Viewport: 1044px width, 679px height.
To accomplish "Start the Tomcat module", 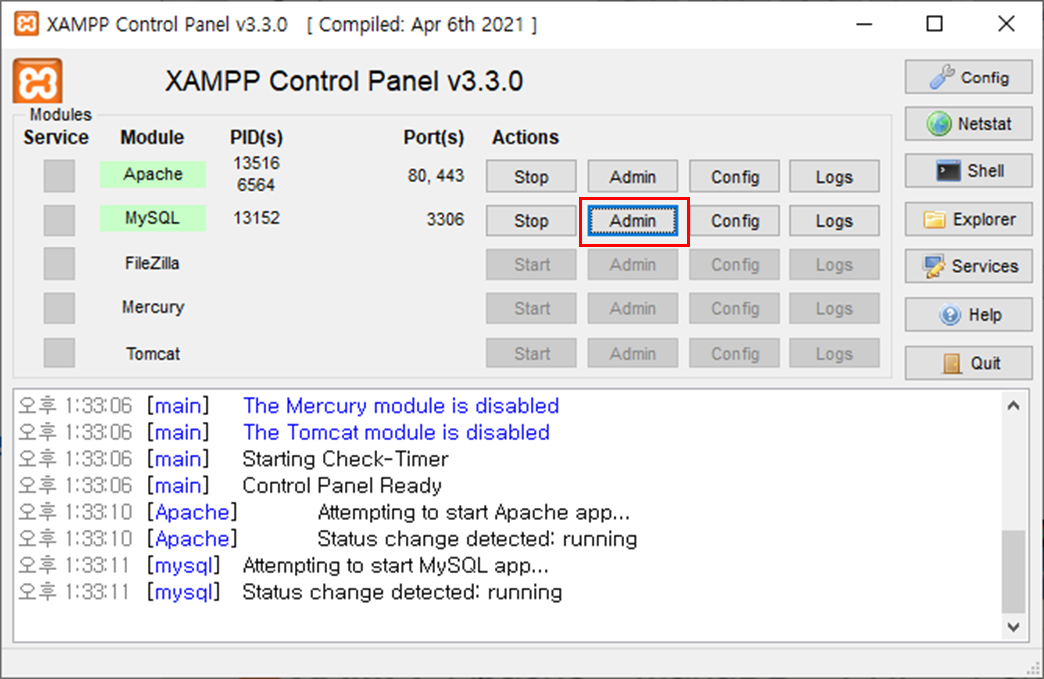I will click(x=531, y=353).
